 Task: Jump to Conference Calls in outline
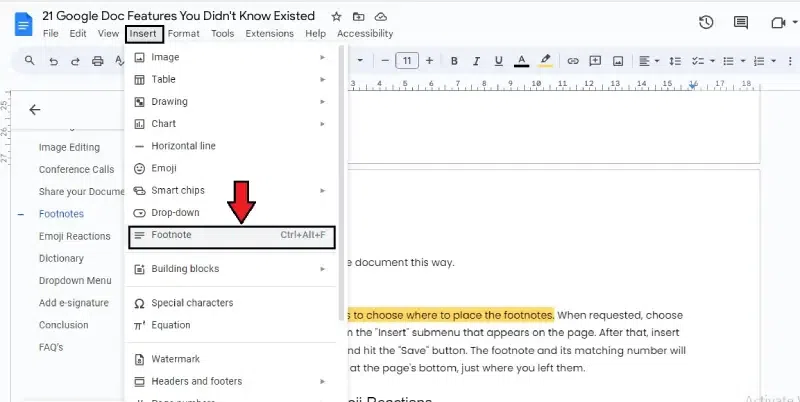(77, 169)
